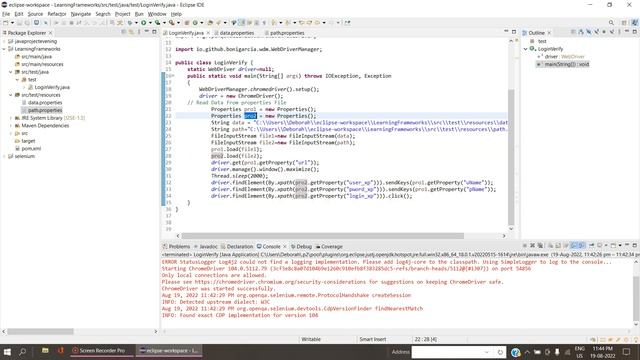
Task: Collapse LearningFrameworks project
Action: 4,49
